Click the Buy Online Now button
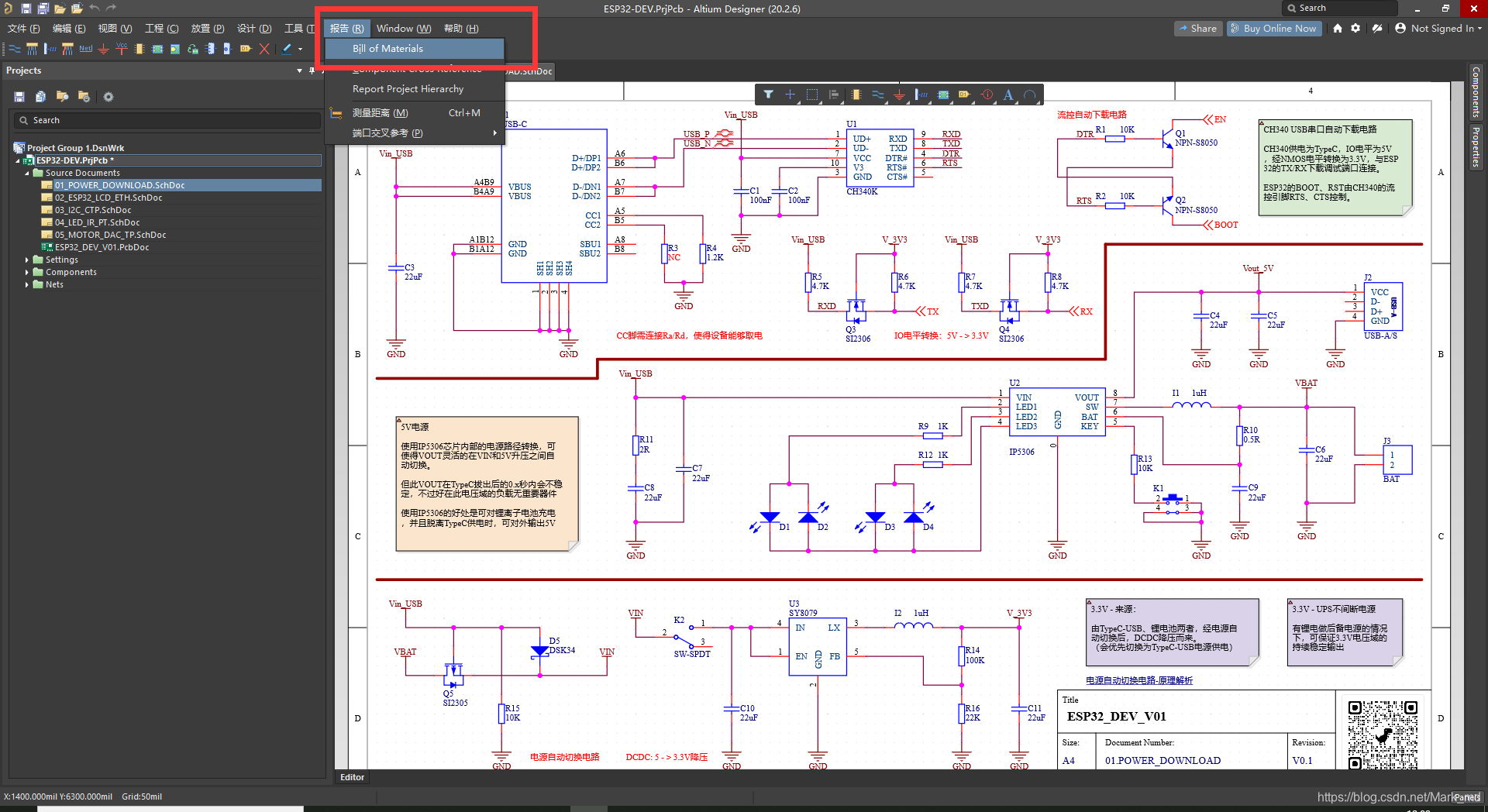This screenshot has height=812, width=1488. click(1273, 28)
